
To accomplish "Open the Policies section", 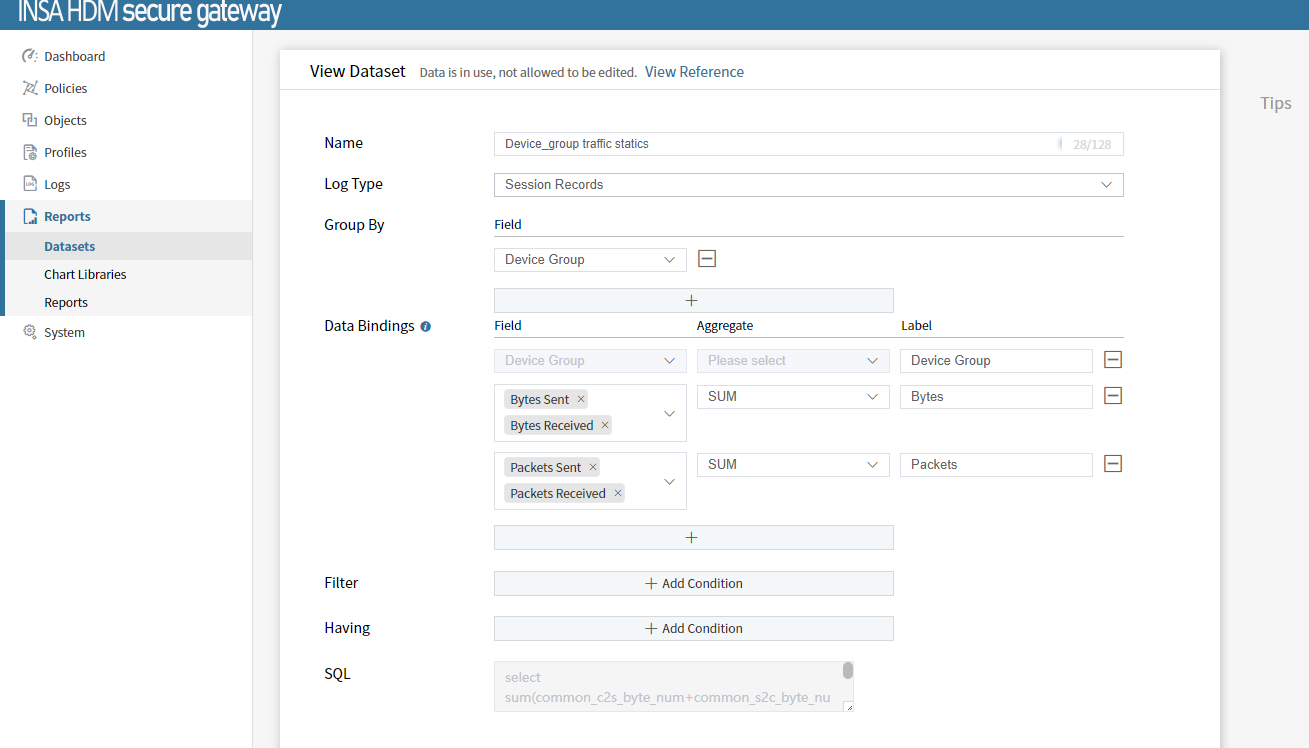I will pyautogui.click(x=65, y=89).
